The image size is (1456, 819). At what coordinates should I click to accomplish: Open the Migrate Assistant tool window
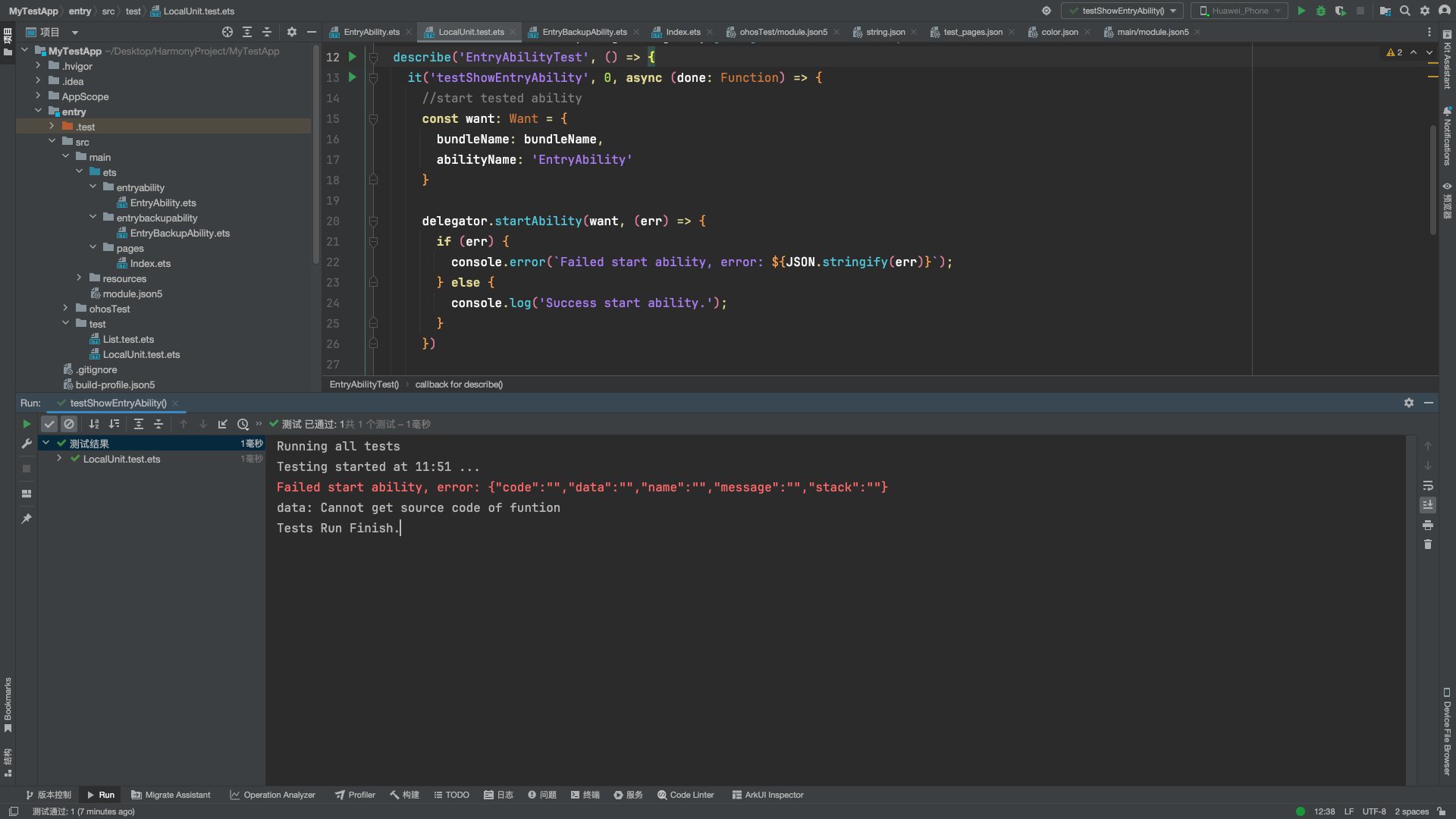click(171, 795)
